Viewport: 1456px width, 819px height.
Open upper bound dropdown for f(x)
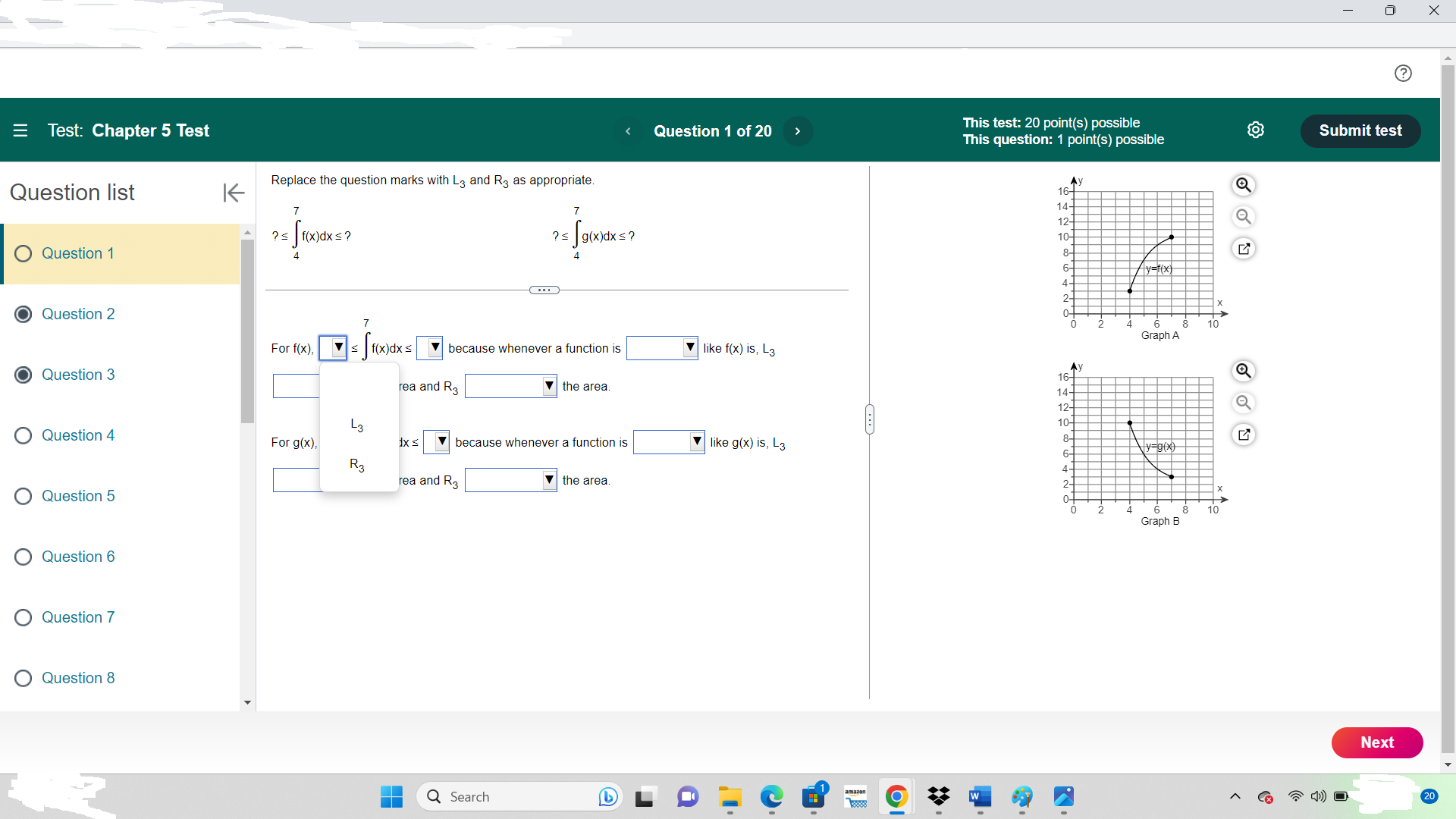430,348
